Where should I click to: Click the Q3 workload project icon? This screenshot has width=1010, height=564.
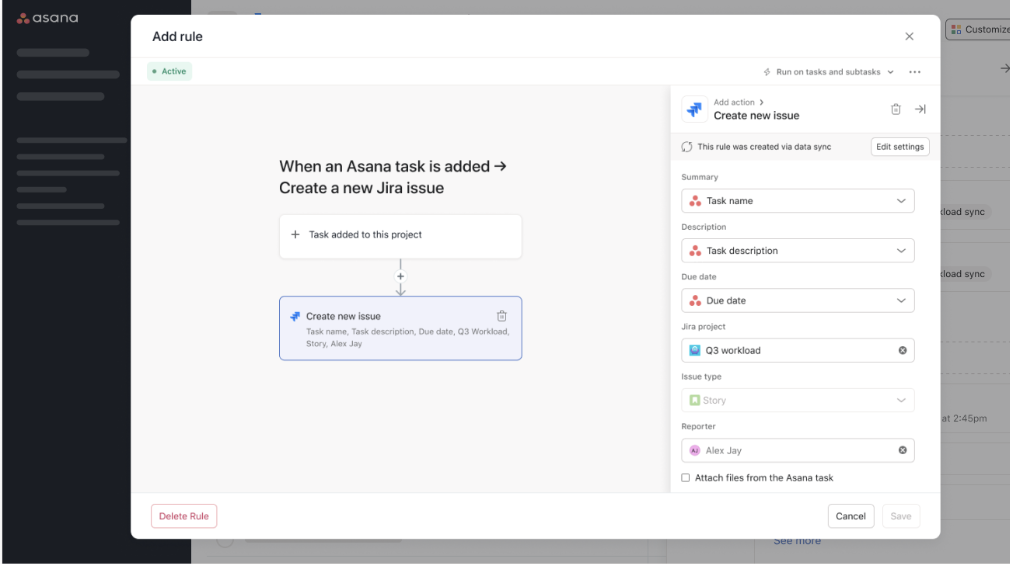click(x=694, y=350)
